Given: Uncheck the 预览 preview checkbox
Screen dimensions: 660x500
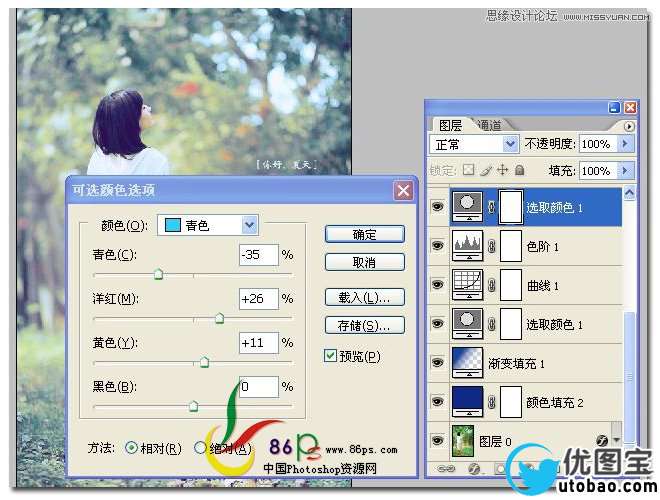Looking at the screenshot, I should tap(331, 355).
